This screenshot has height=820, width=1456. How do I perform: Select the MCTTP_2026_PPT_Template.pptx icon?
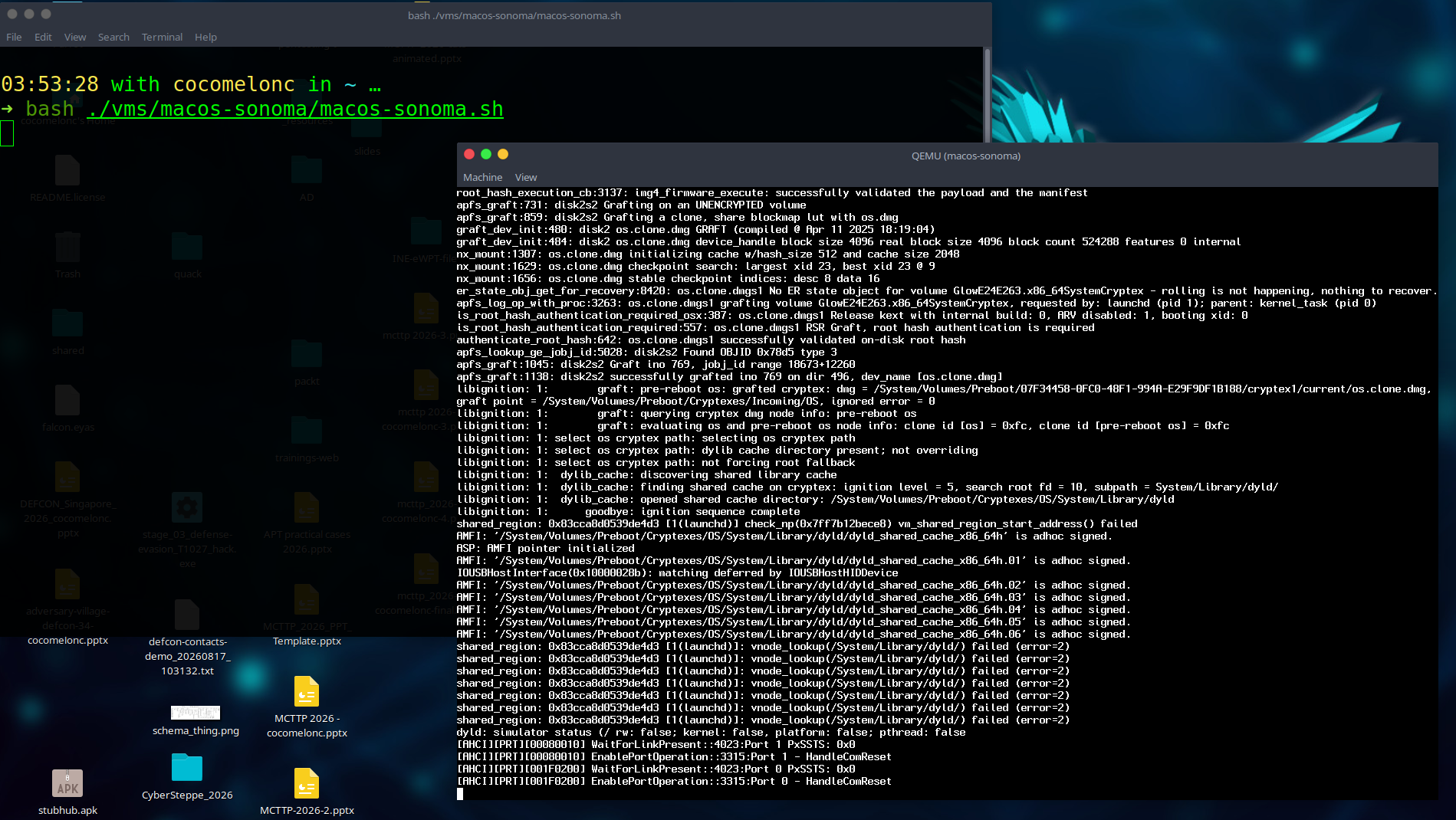(x=307, y=599)
